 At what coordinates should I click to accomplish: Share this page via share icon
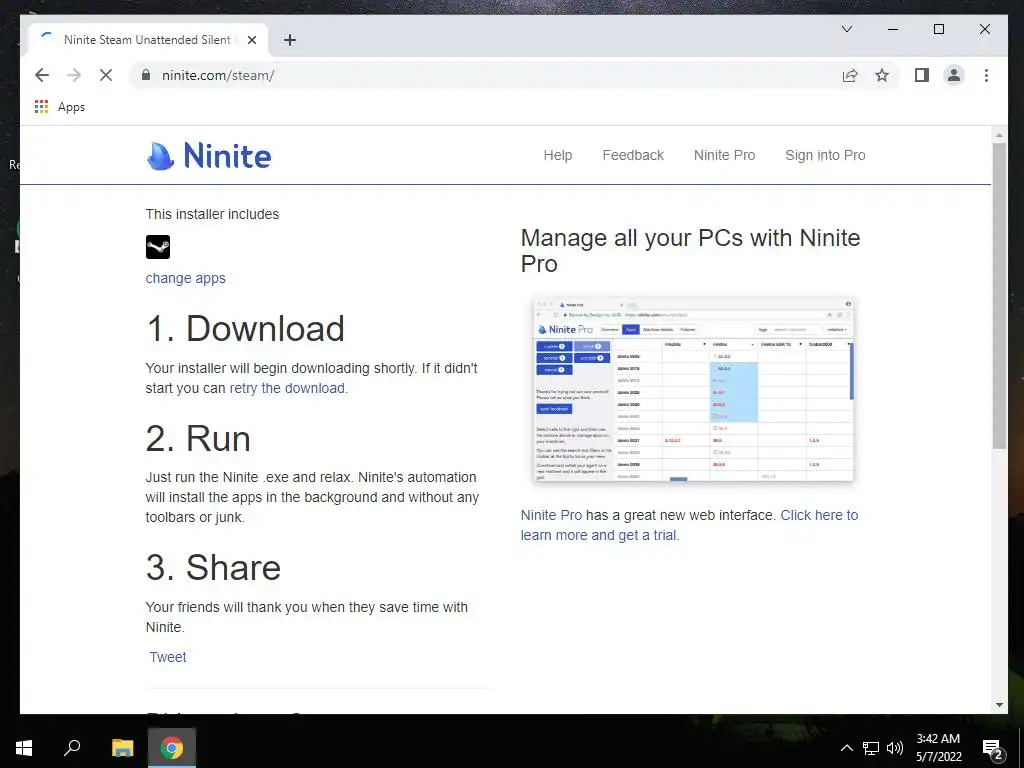click(850, 75)
